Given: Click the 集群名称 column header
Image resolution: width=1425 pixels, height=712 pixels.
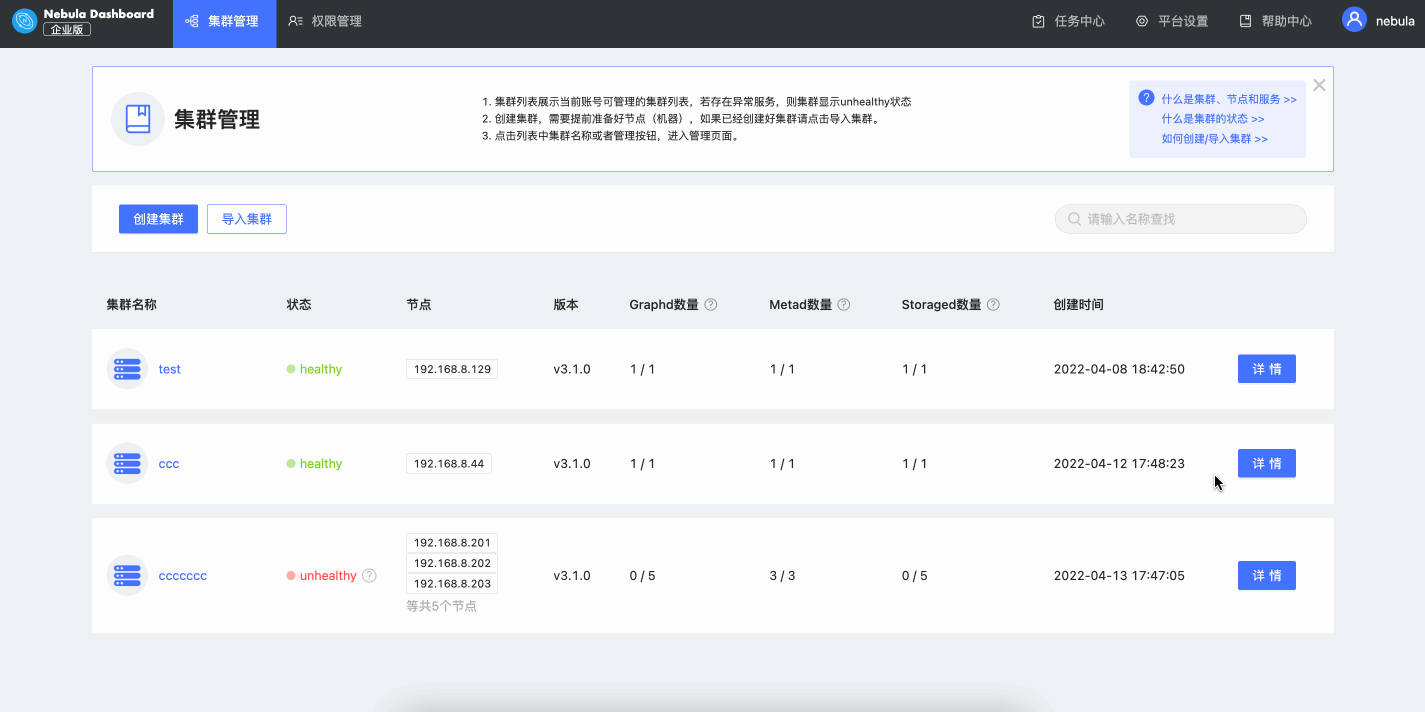Looking at the screenshot, I should coord(132,305).
